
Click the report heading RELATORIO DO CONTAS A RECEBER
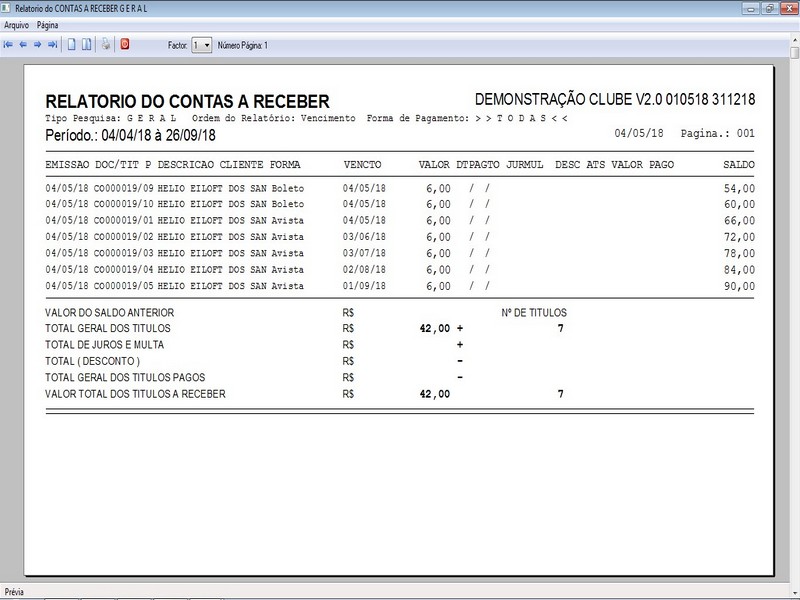click(187, 102)
